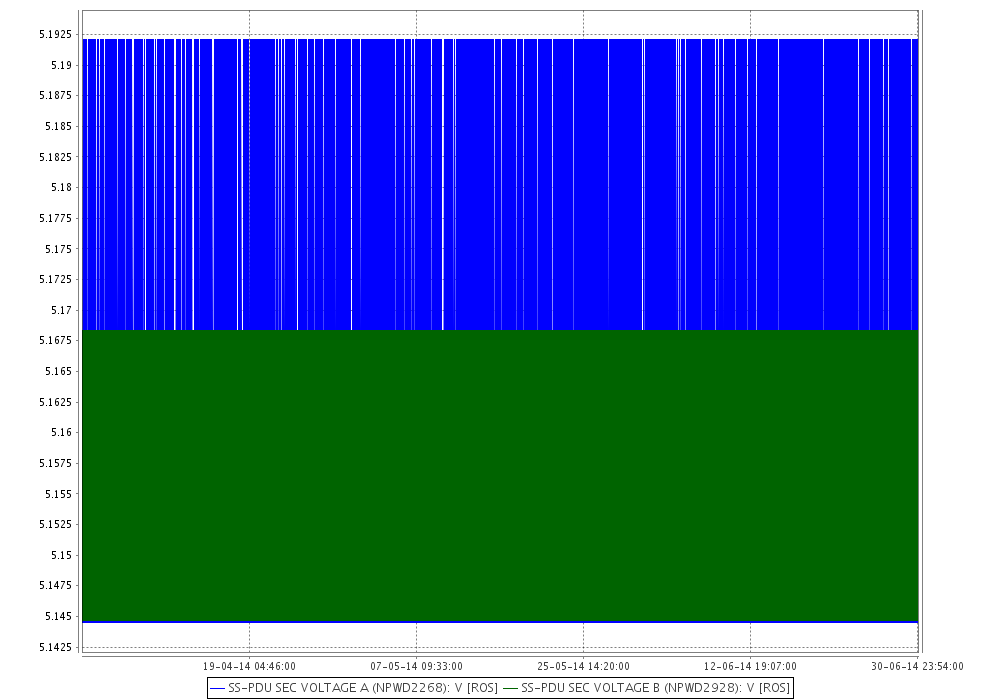The width and height of the screenshot is (1000, 700).
Task: Click y-axis value 5.145
Action: (59, 616)
